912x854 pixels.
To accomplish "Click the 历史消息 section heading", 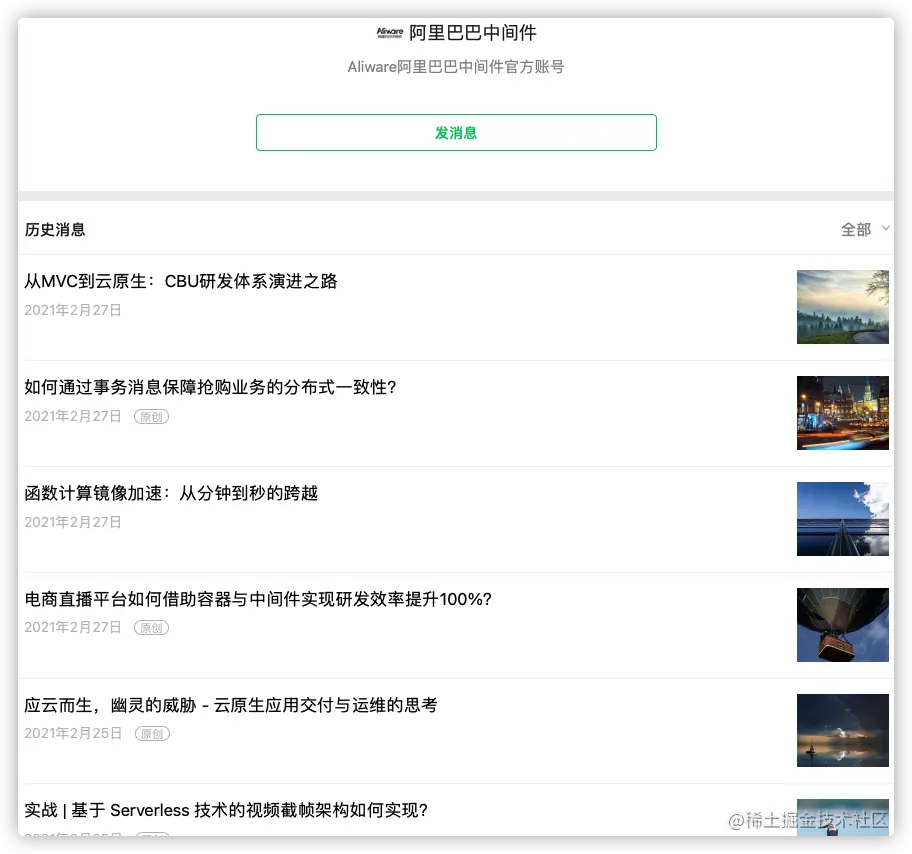I will pyautogui.click(x=55, y=230).
